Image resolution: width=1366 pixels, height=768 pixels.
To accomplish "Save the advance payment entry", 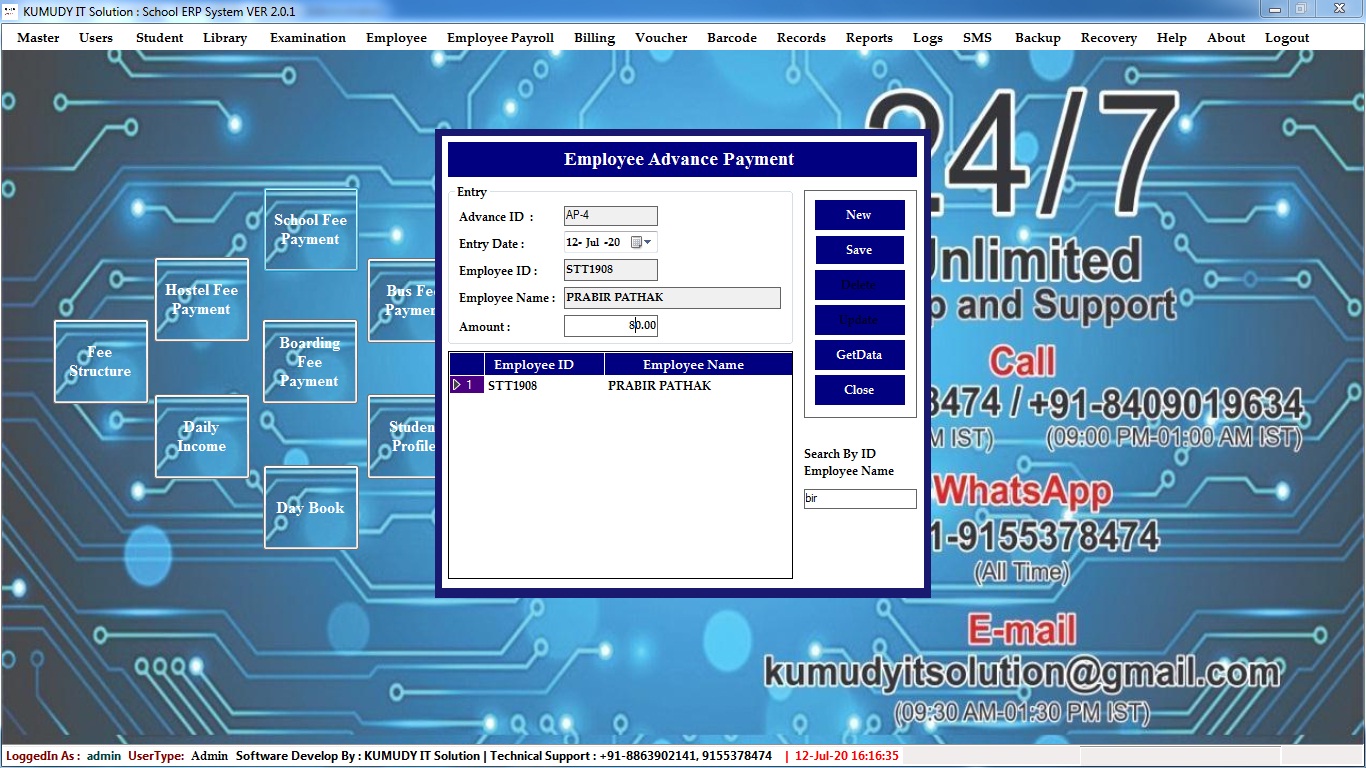I will point(859,250).
